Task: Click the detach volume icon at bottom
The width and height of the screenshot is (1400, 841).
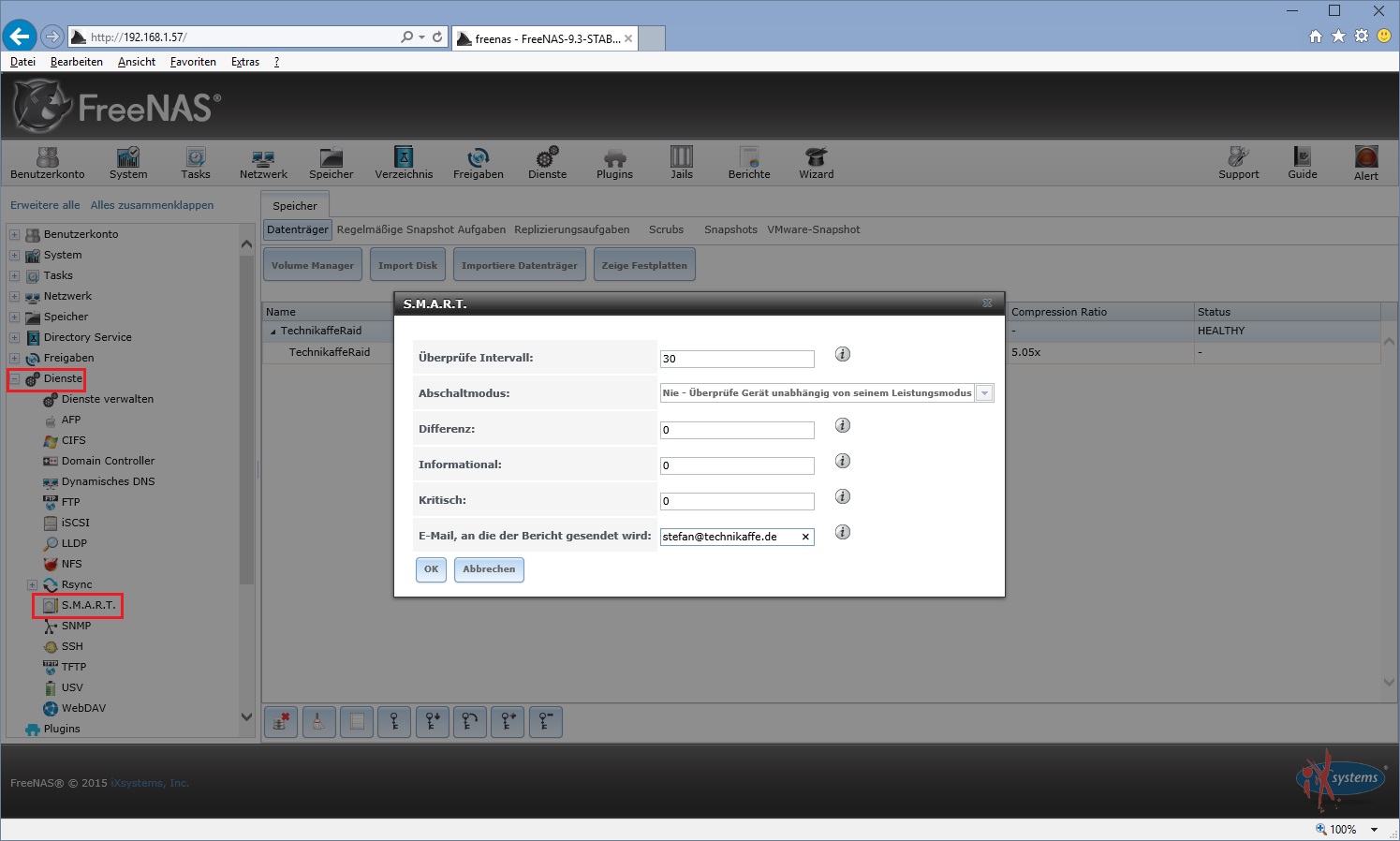Action: click(x=281, y=722)
